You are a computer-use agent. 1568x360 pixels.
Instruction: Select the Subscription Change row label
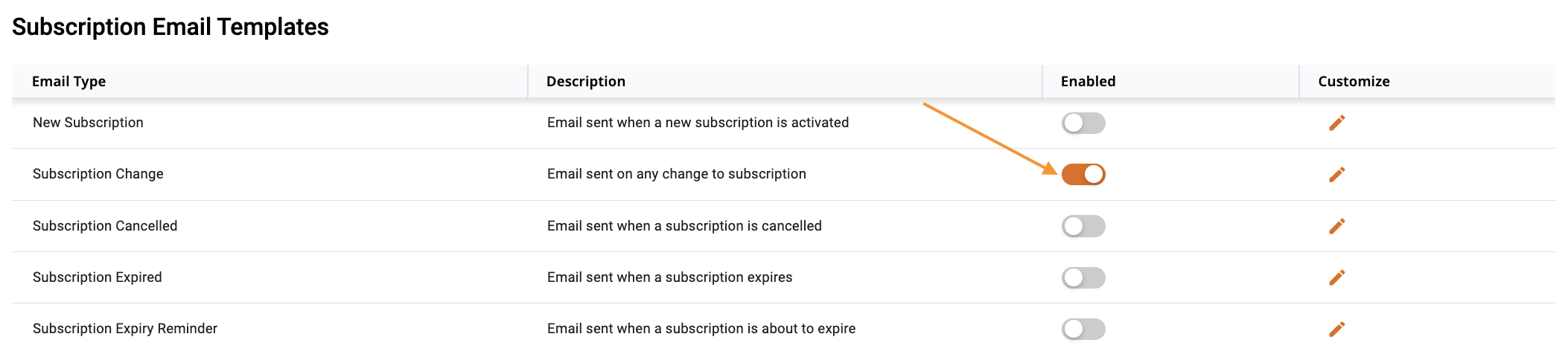tap(98, 174)
